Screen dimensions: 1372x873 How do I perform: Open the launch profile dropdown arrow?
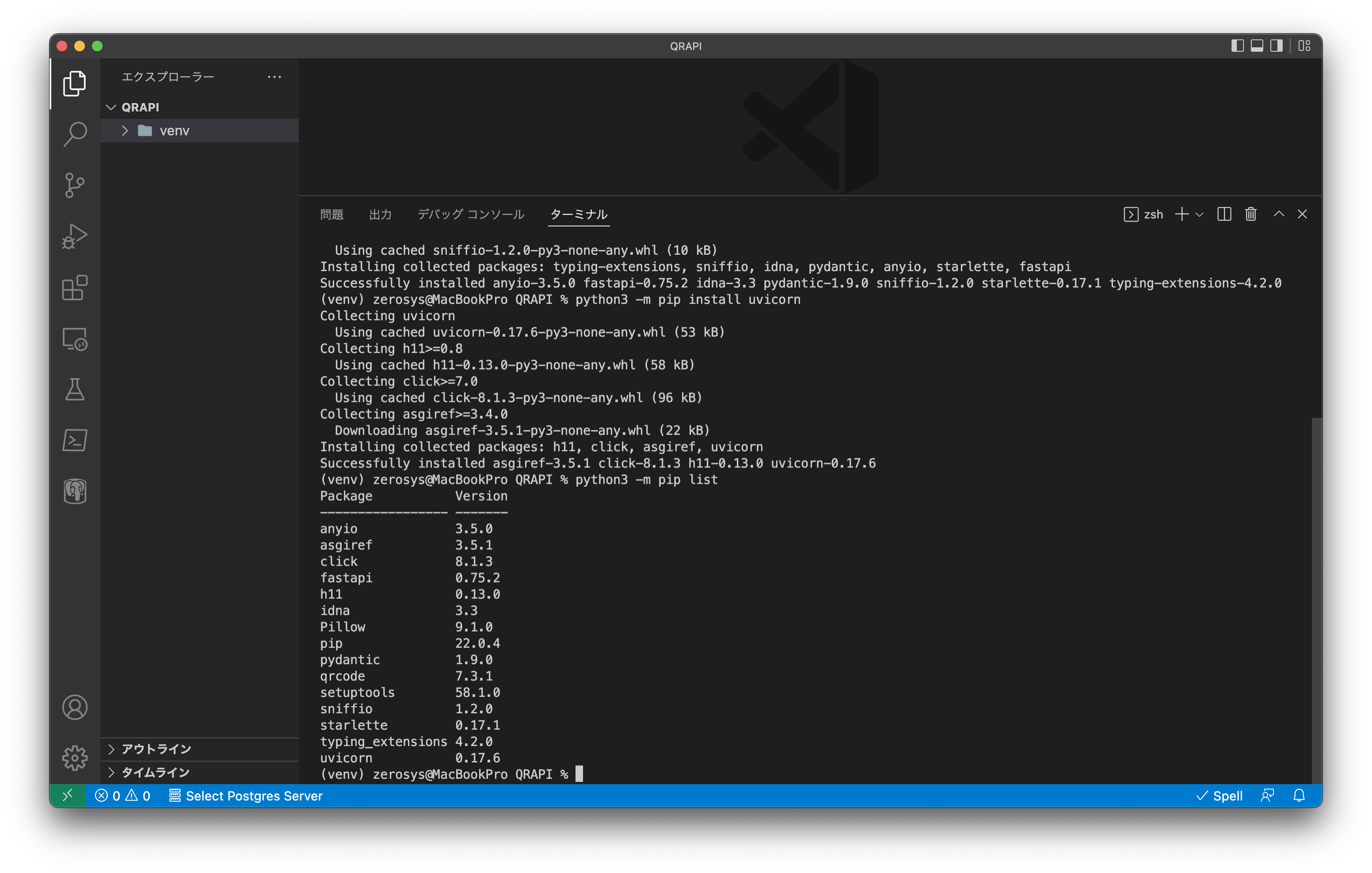click(x=1199, y=214)
